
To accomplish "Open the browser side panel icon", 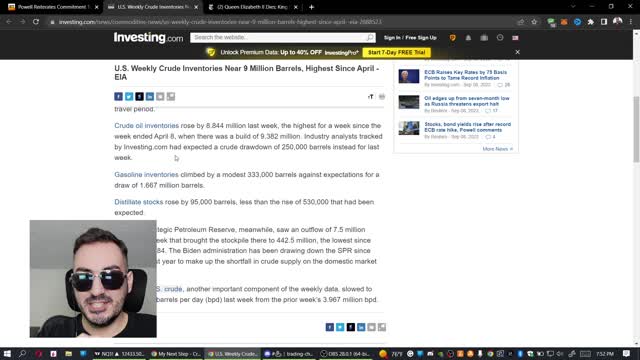I will point(604,22).
